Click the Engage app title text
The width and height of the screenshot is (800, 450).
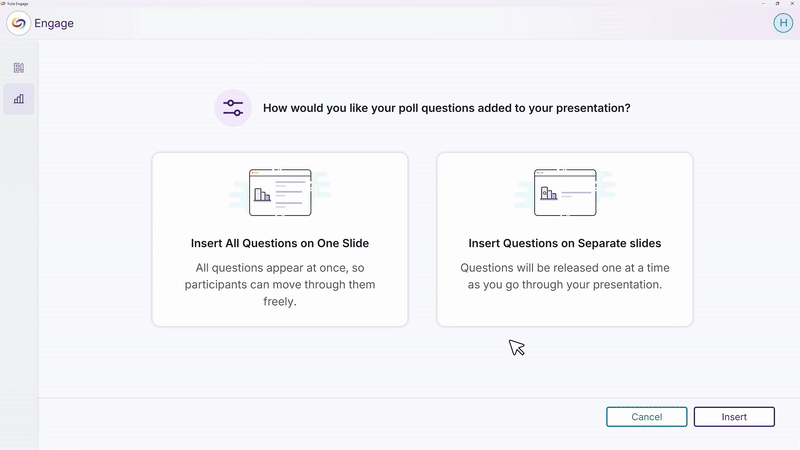click(x=54, y=23)
